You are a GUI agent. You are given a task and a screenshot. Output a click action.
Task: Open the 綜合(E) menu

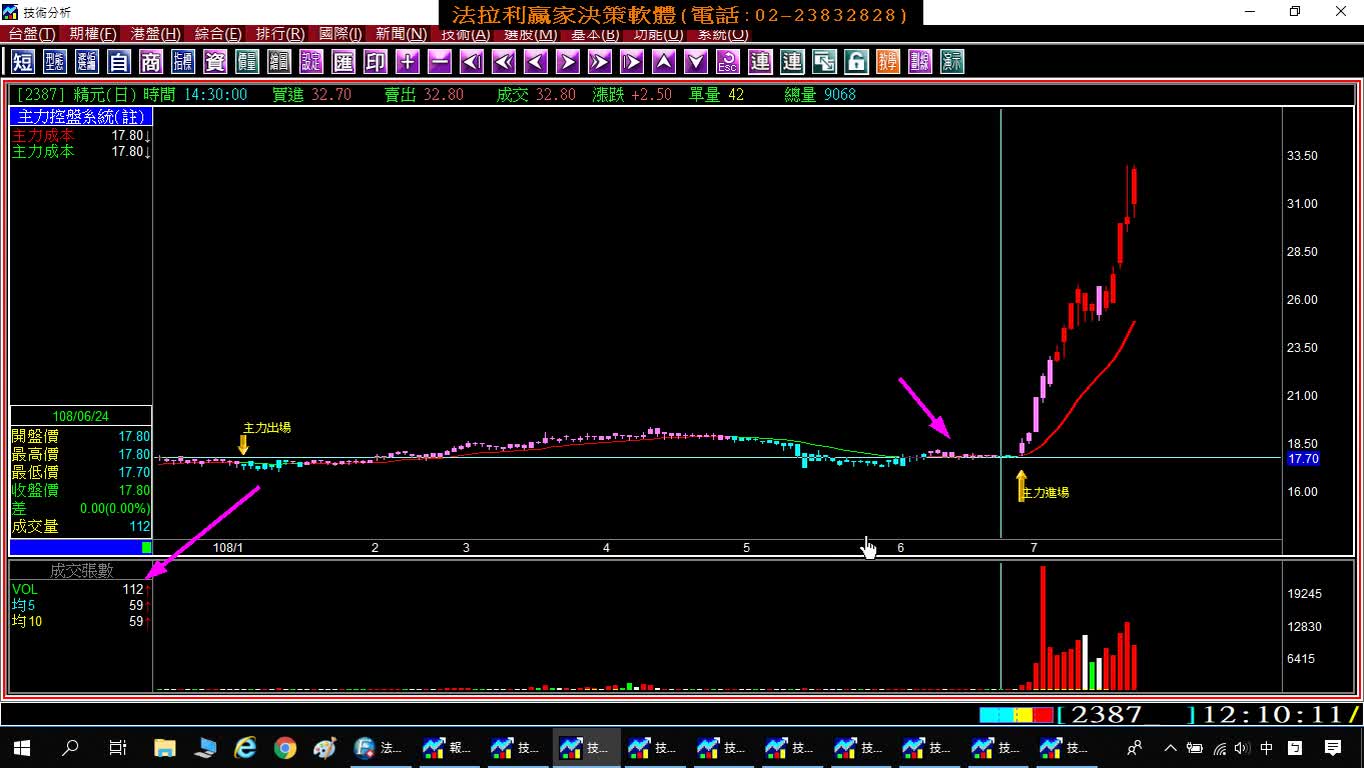[218, 34]
